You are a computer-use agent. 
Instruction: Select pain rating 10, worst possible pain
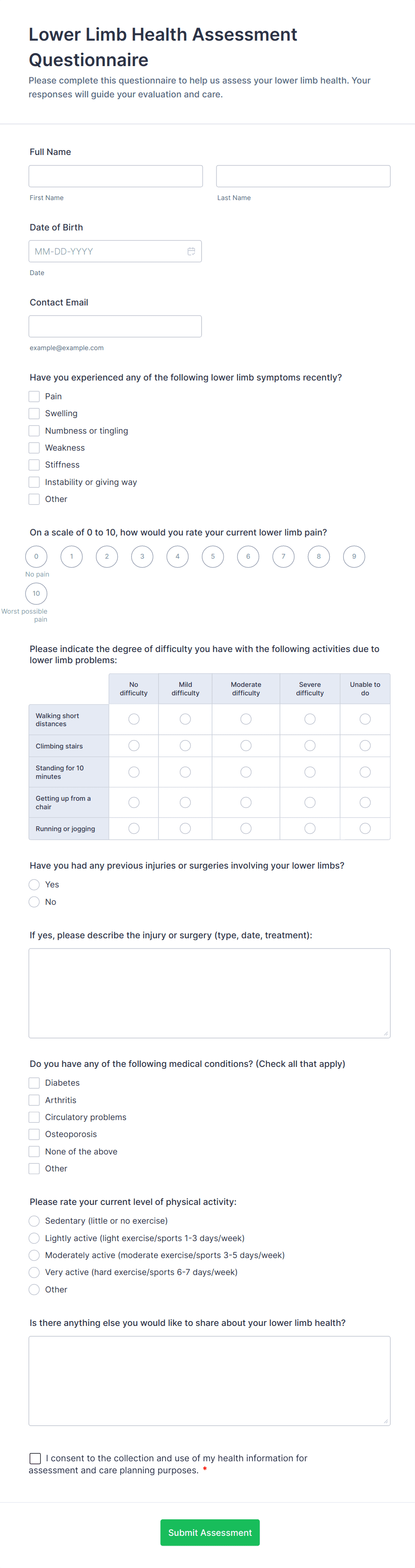tap(37, 594)
